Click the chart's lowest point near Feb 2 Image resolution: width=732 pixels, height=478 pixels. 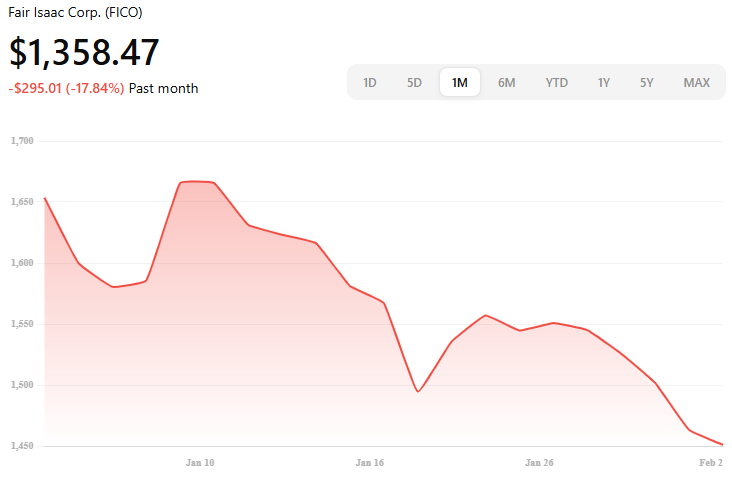click(722, 444)
